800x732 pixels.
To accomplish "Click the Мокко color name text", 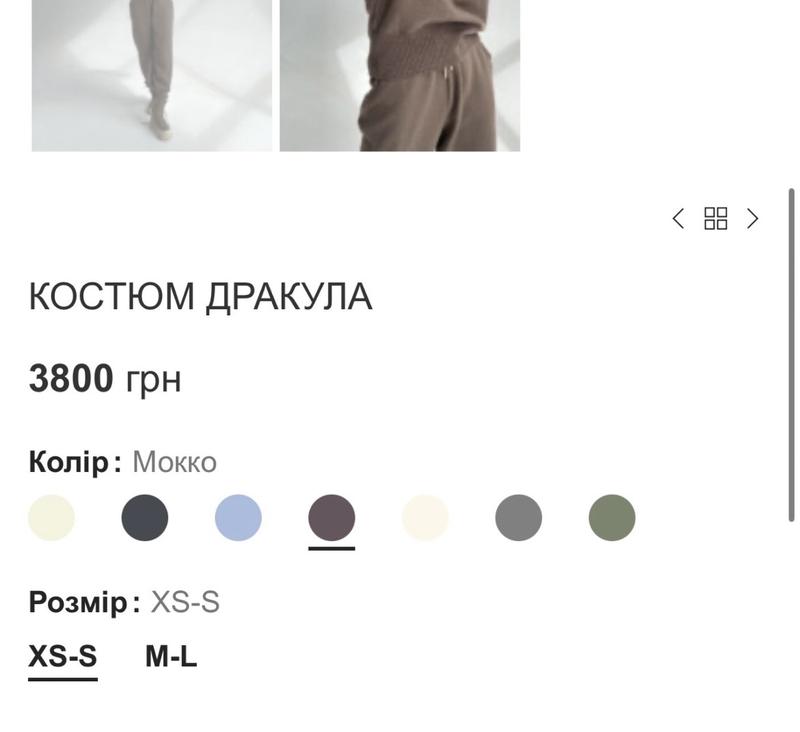I will (x=174, y=462).
